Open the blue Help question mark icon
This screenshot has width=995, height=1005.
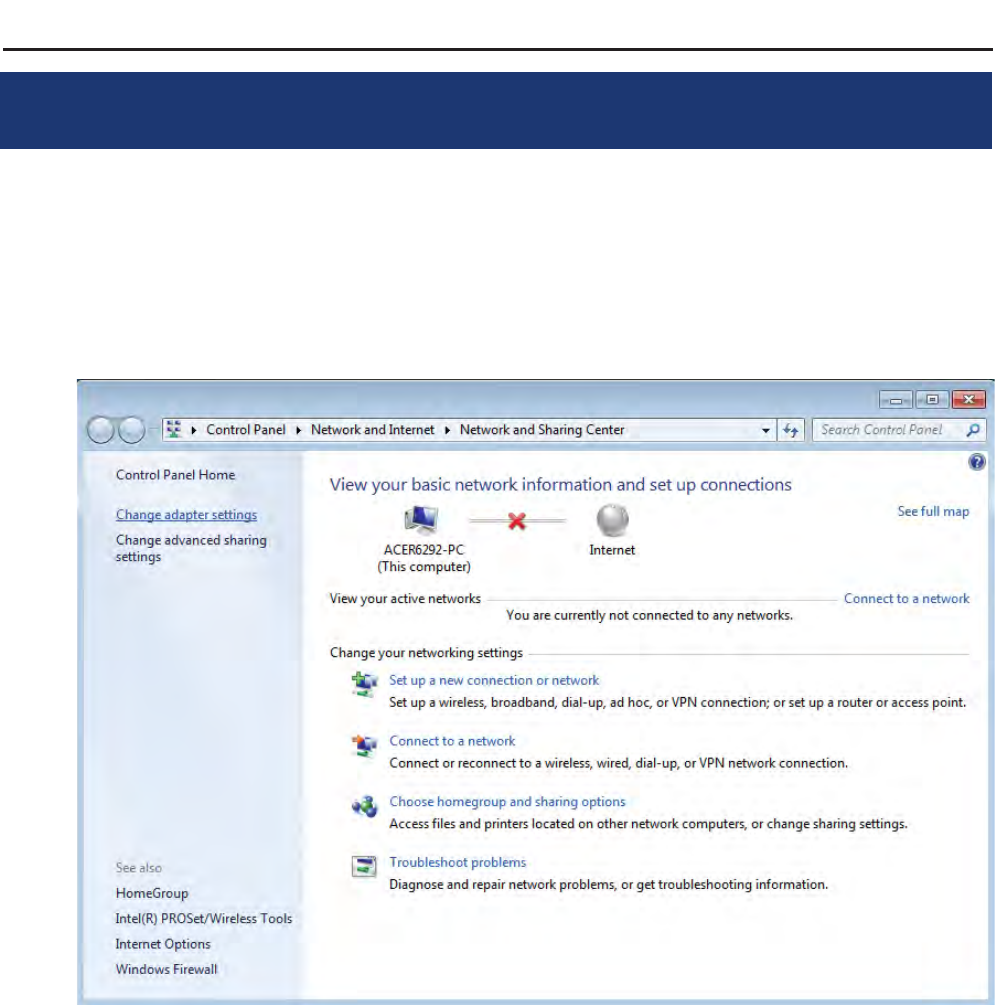click(976, 462)
